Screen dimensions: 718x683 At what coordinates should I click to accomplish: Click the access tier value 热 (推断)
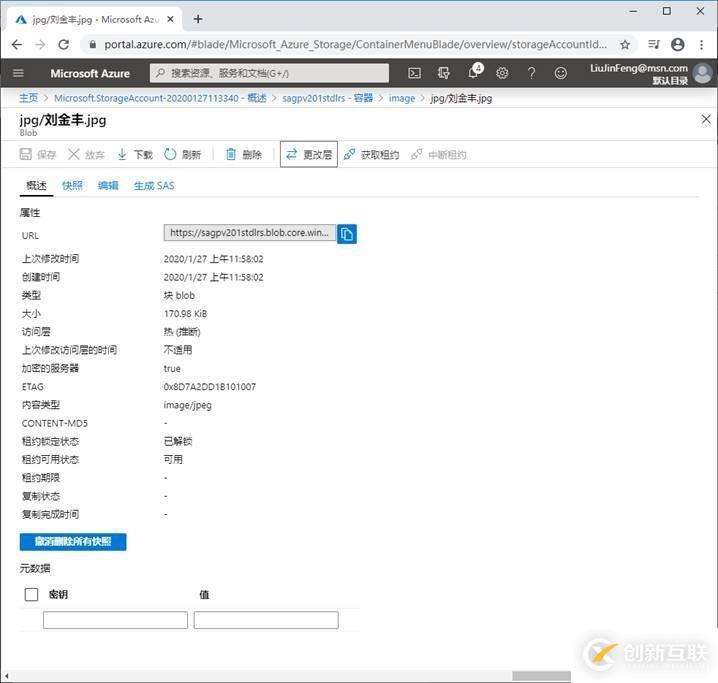point(182,332)
